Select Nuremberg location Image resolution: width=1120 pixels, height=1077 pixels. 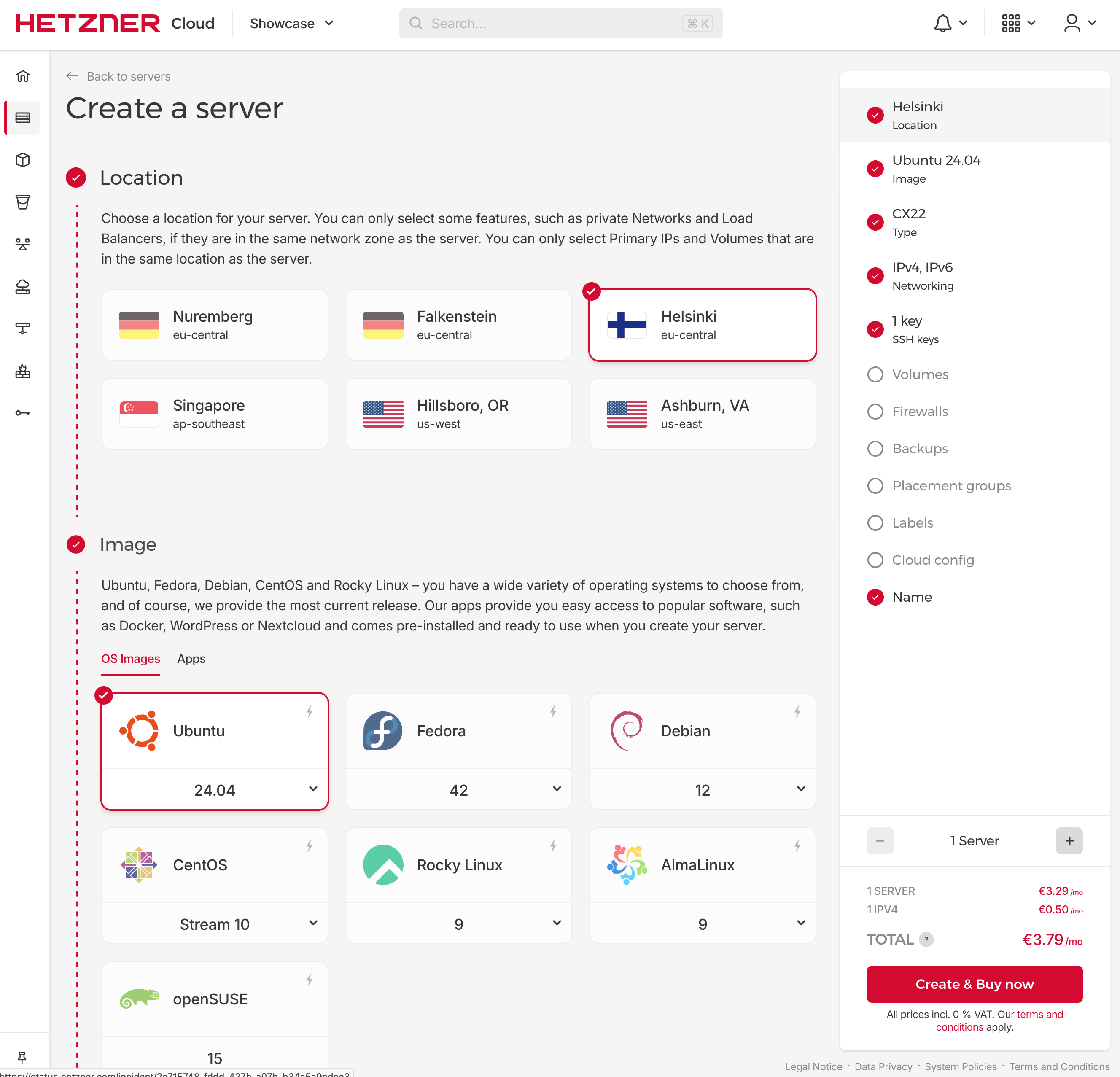point(215,325)
